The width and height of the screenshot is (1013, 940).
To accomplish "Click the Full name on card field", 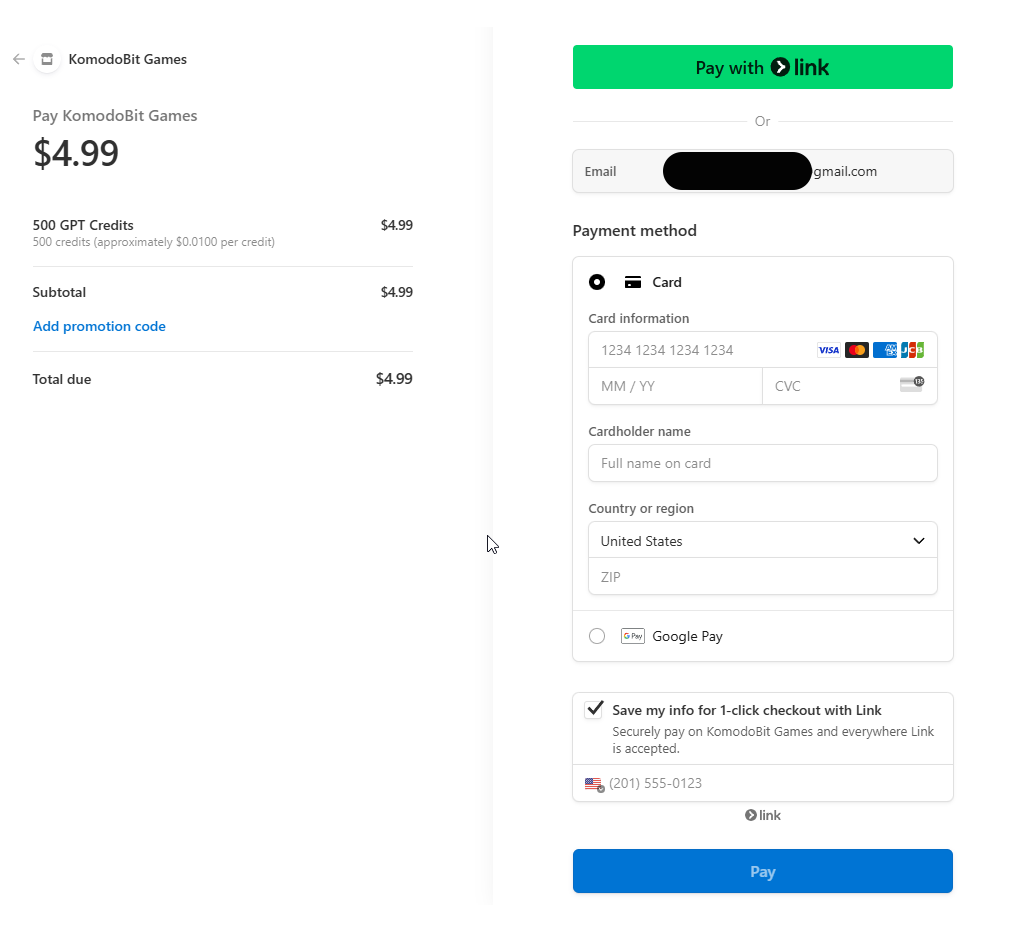I will pos(762,463).
